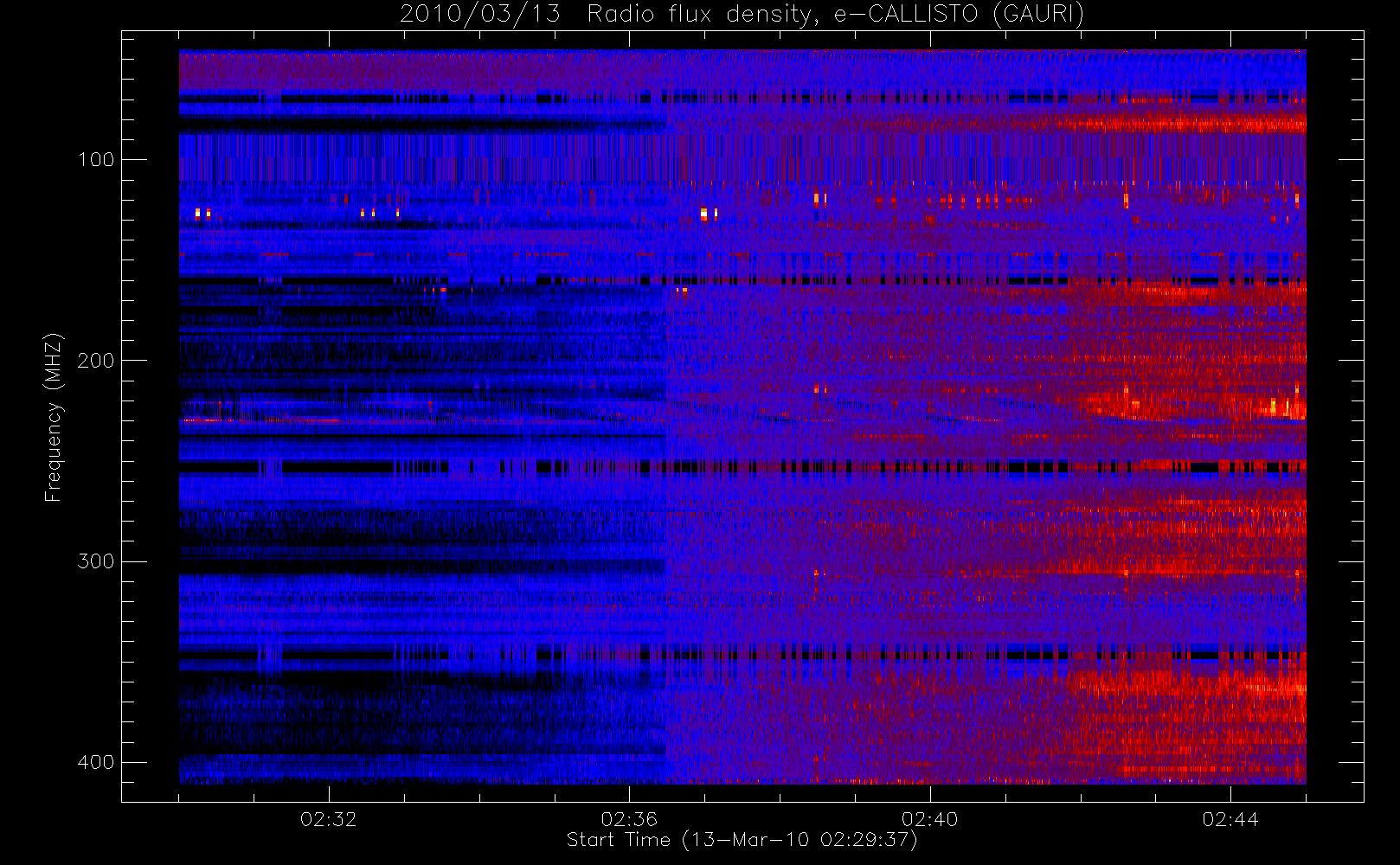This screenshot has width=1400, height=865.
Task: Click the 300 frequency tick label
Action: pyautogui.click(x=95, y=561)
